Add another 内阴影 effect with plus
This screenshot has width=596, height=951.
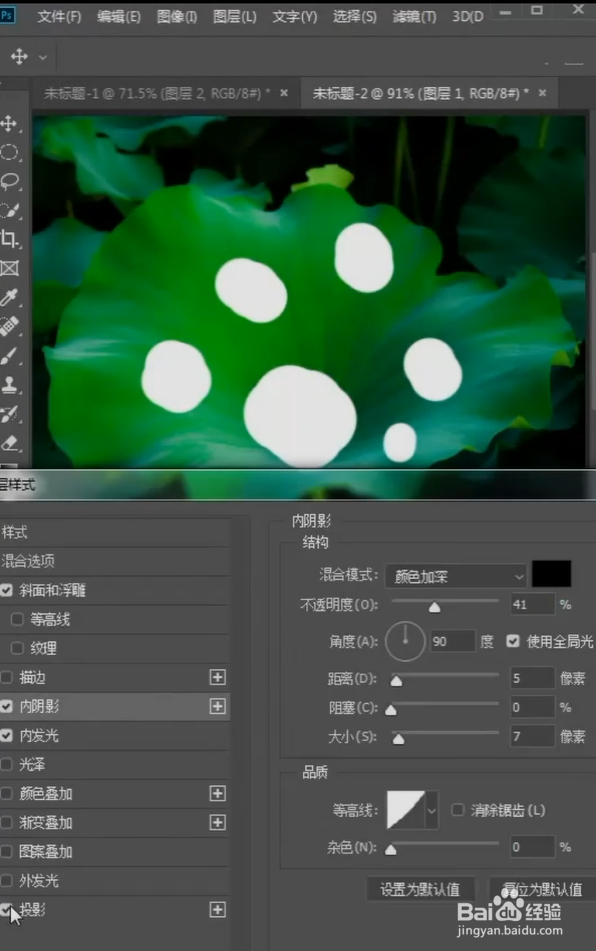tap(218, 707)
